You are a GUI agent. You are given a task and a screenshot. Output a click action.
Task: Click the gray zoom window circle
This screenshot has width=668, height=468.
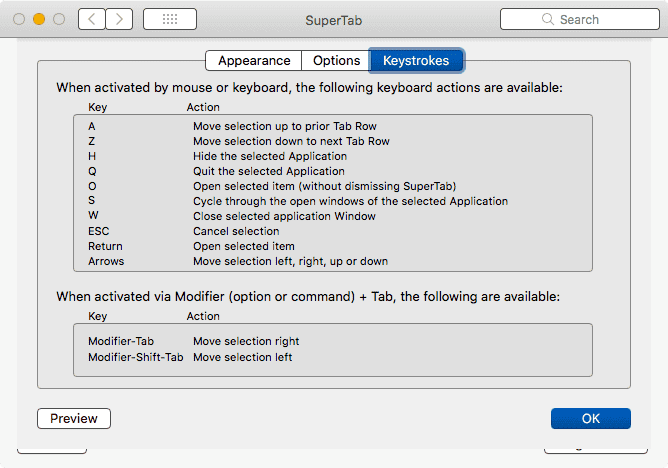(x=59, y=19)
